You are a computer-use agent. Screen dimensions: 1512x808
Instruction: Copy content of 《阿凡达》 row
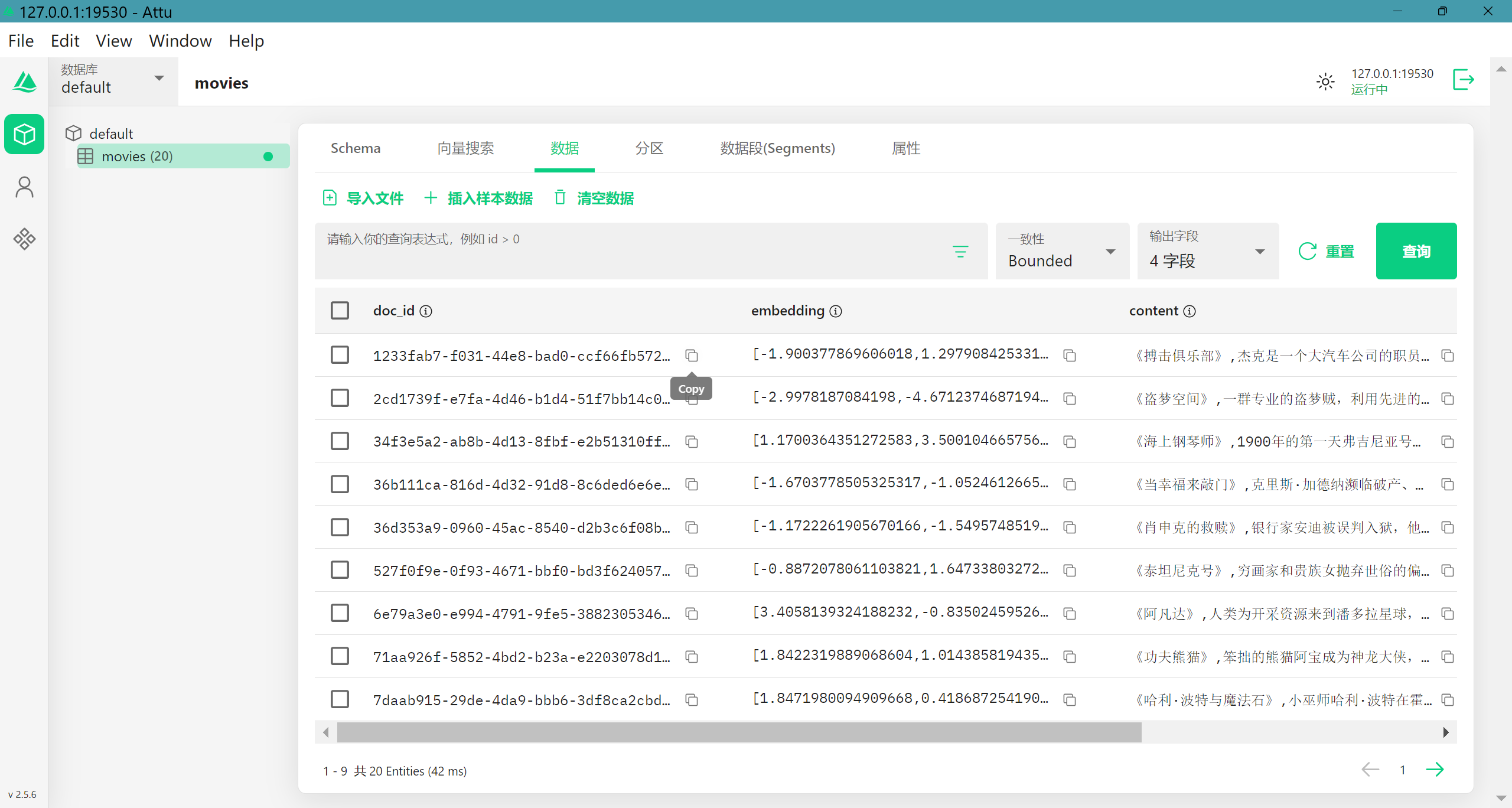(x=1448, y=614)
